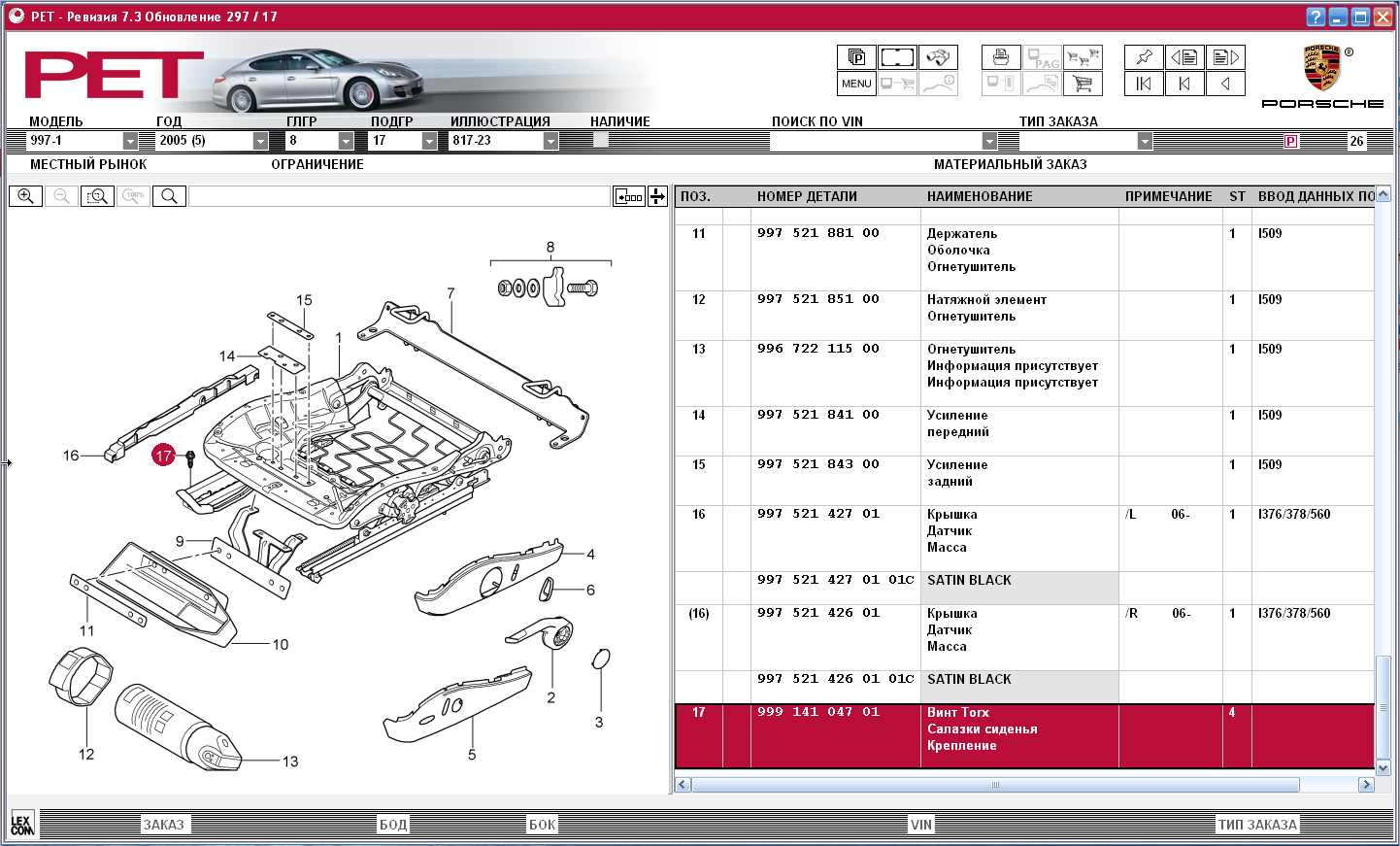Expand the ТИП ЗАКАЗА dropdown

(x=1145, y=141)
